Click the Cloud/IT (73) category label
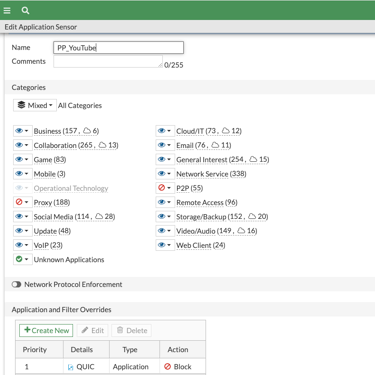The image size is (375, 375). [209, 131]
